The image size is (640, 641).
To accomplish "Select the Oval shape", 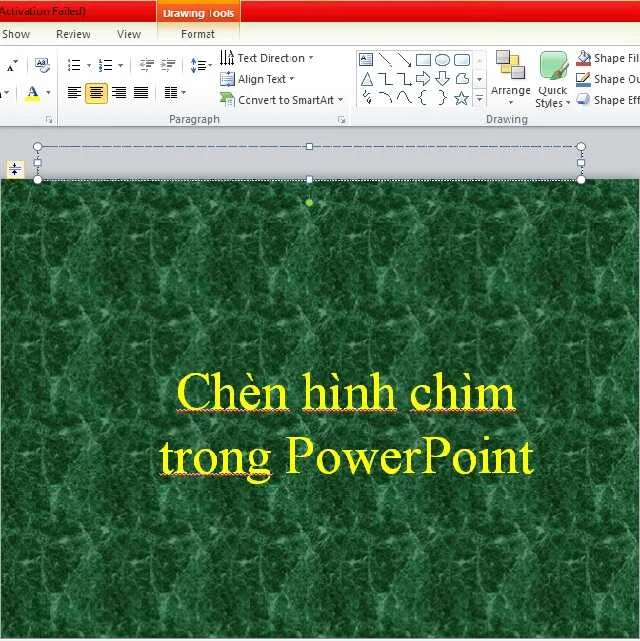I will pos(442,60).
